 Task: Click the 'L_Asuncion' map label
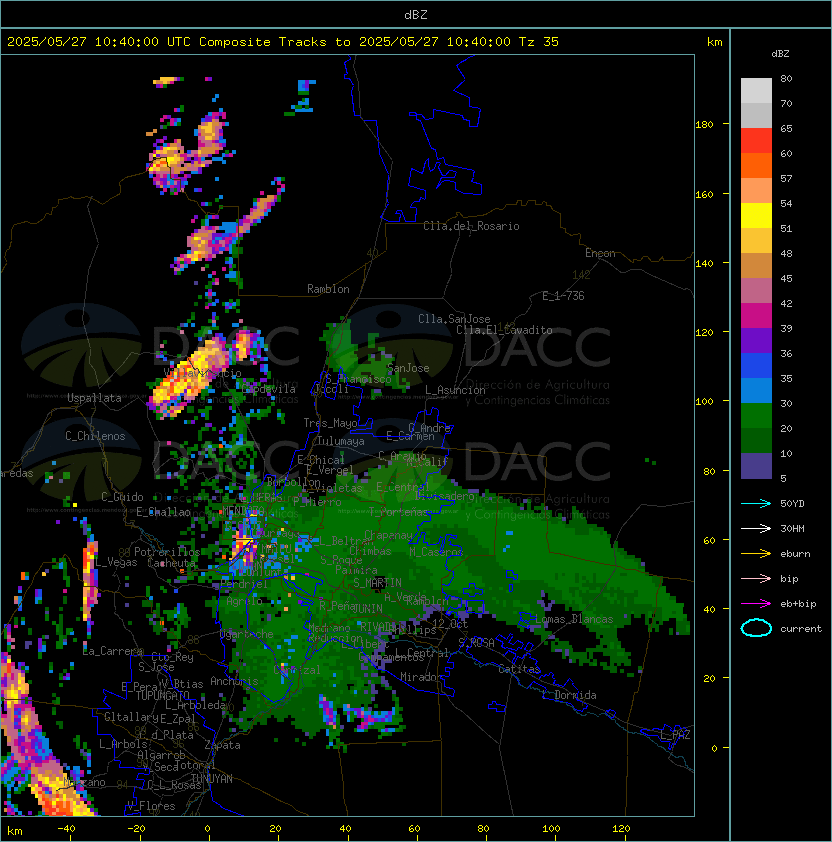(x=455, y=390)
